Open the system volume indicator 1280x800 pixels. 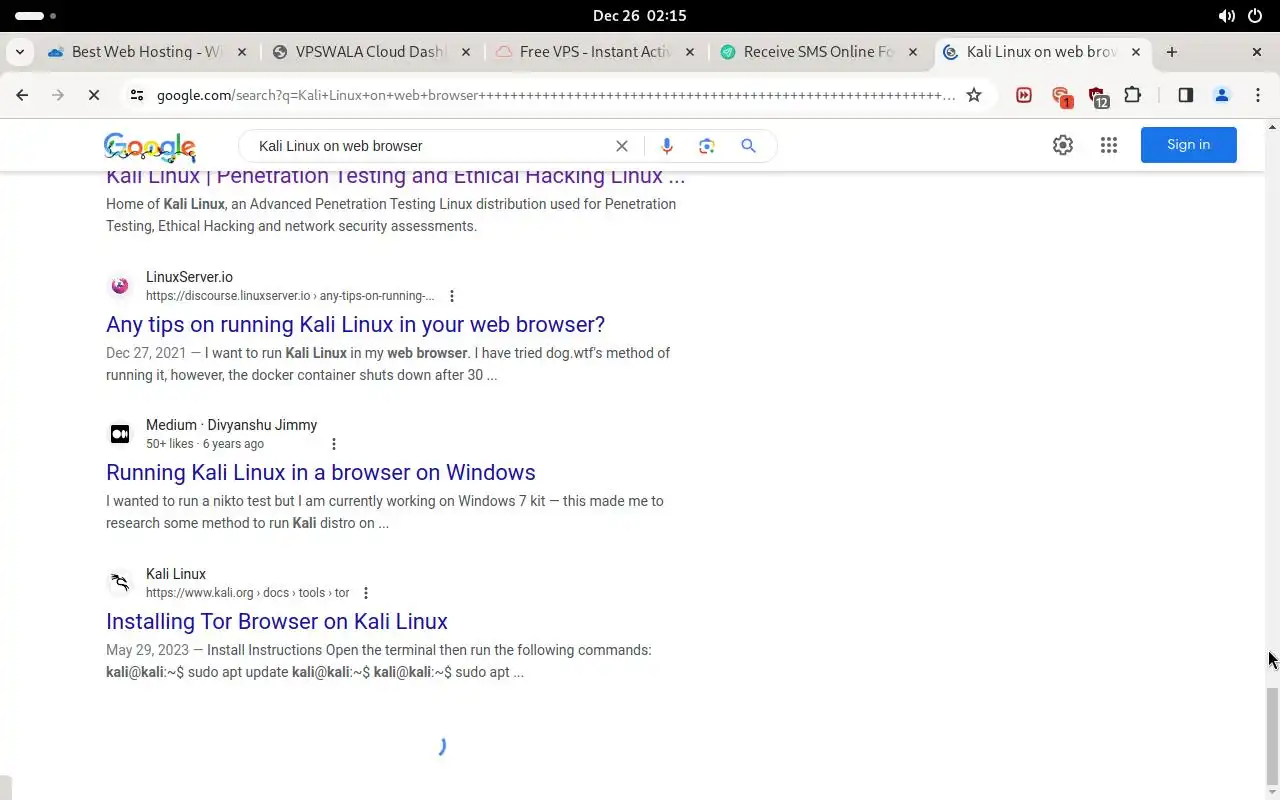pos(1226,16)
